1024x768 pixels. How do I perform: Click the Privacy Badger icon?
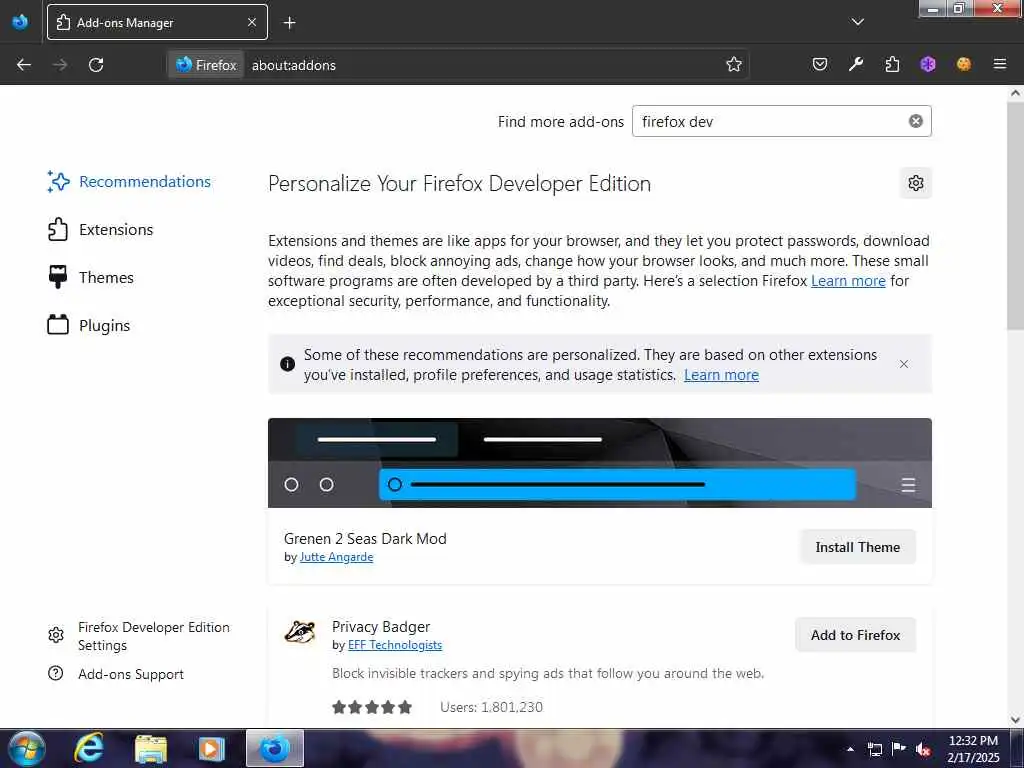(x=300, y=632)
